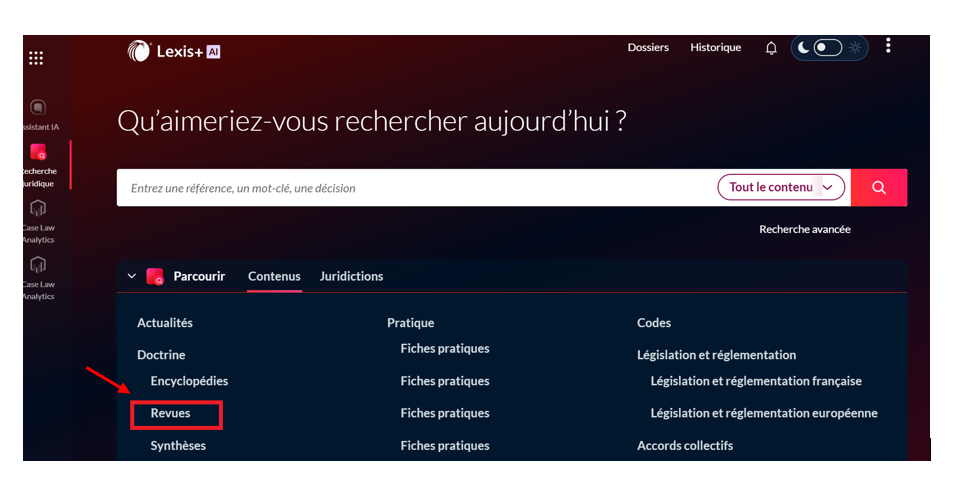Open the notifications bell
Screen dimensions: 955x490
click(x=771, y=48)
